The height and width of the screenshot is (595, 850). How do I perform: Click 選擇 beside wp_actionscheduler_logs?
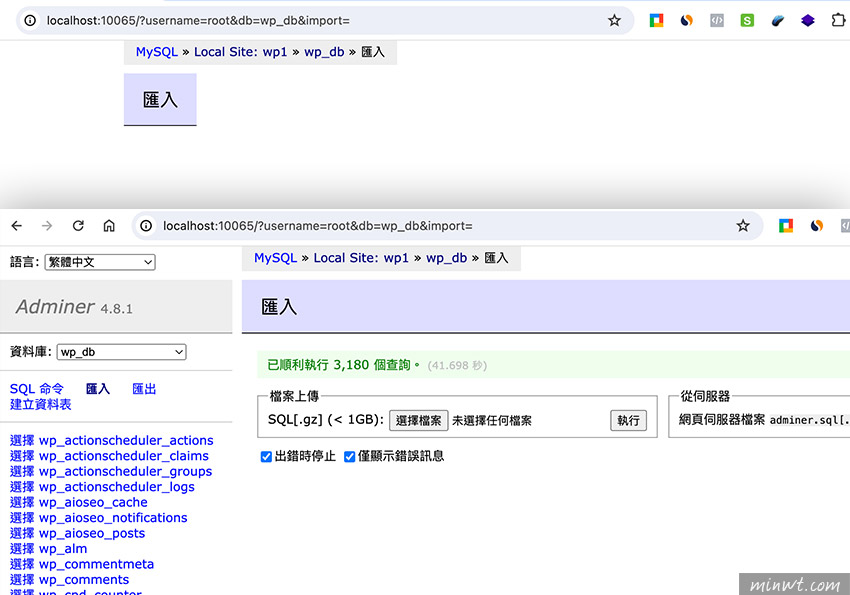pyautogui.click(x=22, y=487)
